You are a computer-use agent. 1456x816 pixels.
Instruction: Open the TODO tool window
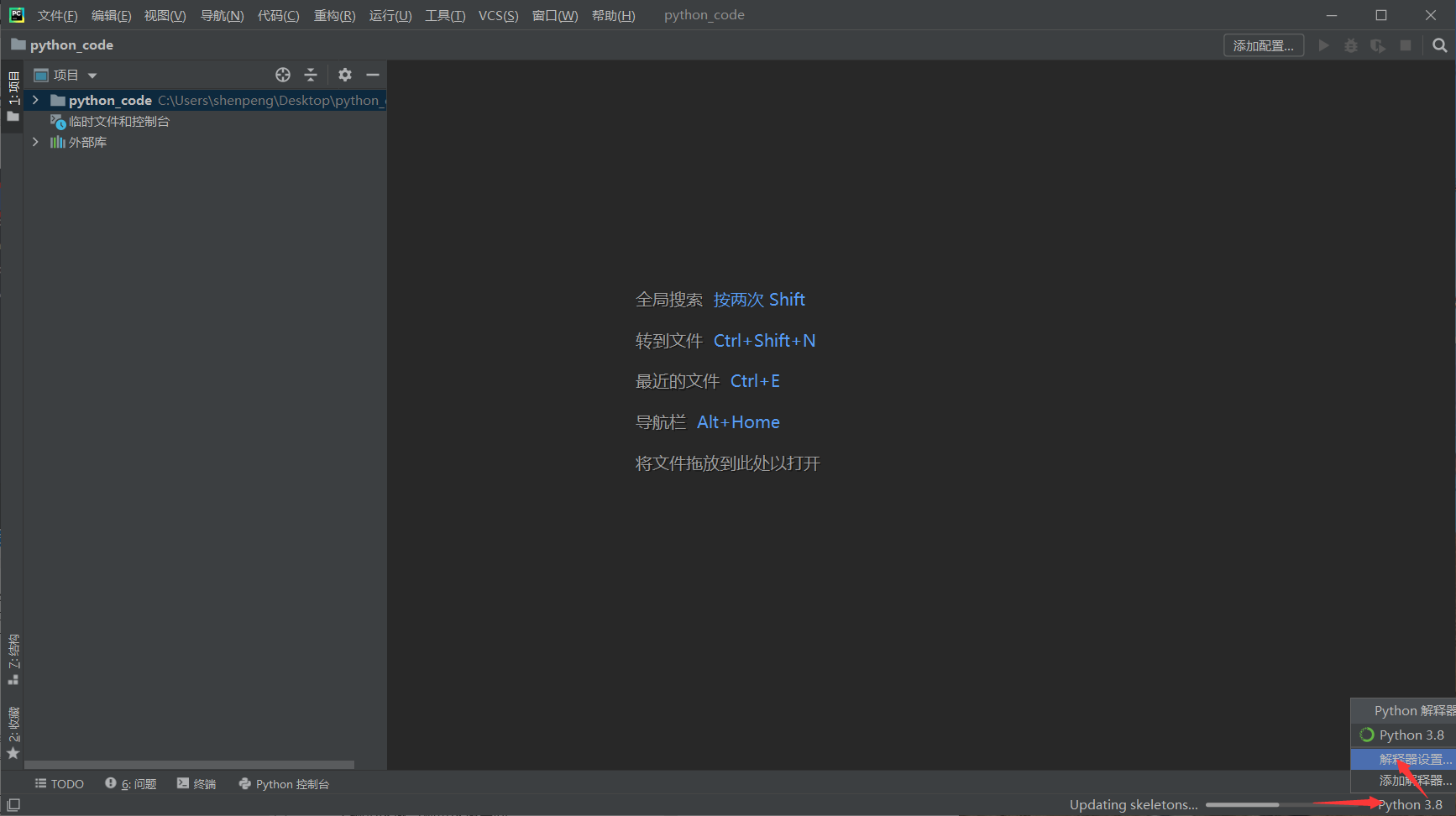(x=59, y=783)
